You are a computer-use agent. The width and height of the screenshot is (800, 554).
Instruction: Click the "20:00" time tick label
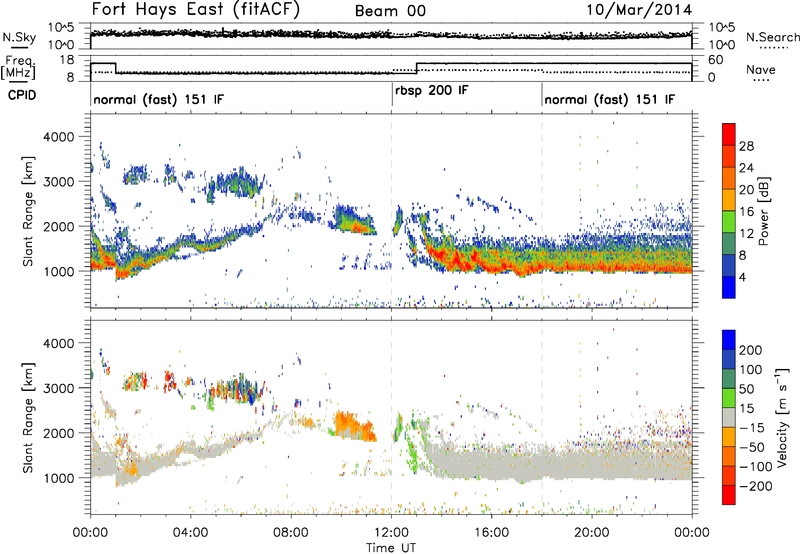point(591,533)
